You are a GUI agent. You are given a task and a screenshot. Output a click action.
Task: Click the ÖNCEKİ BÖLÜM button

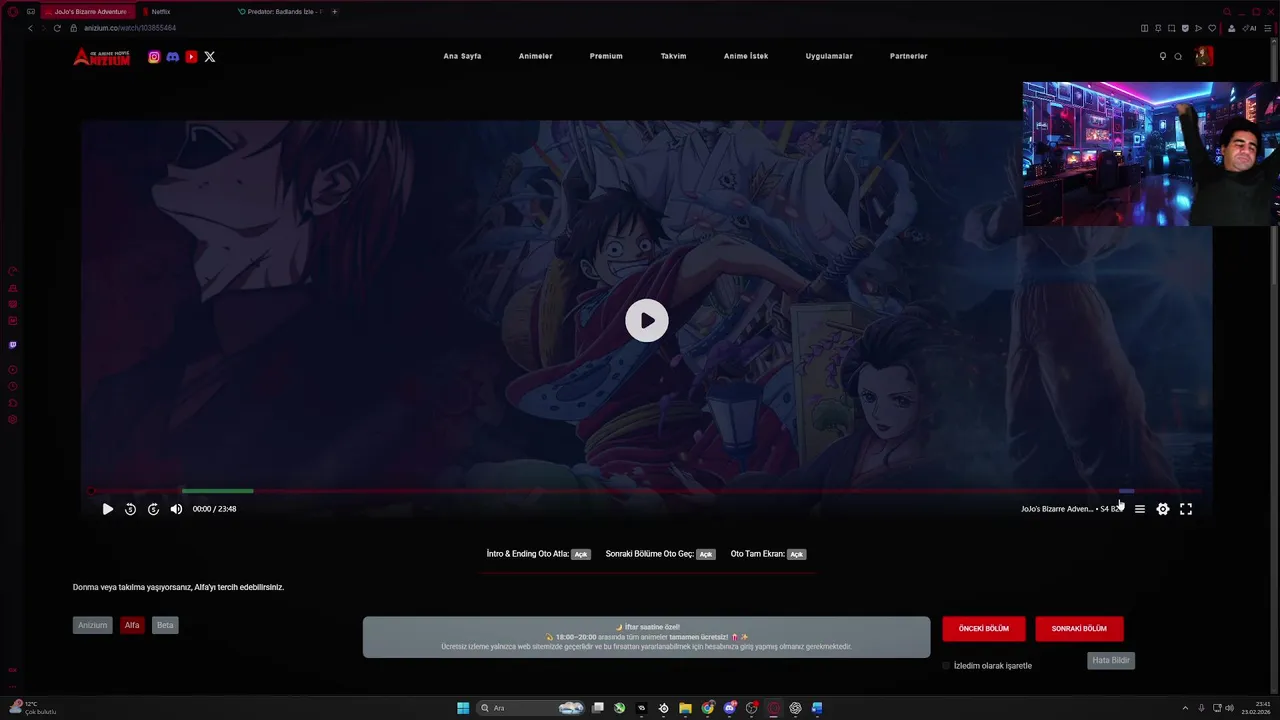click(x=984, y=629)
